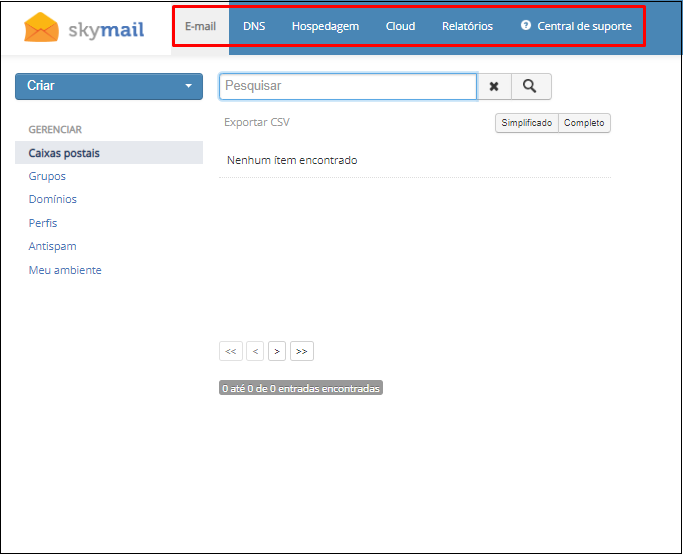Viewport: 683px width, 555px height.
Task: Open Domínios in the sidebar
Action: coord(52,199)
